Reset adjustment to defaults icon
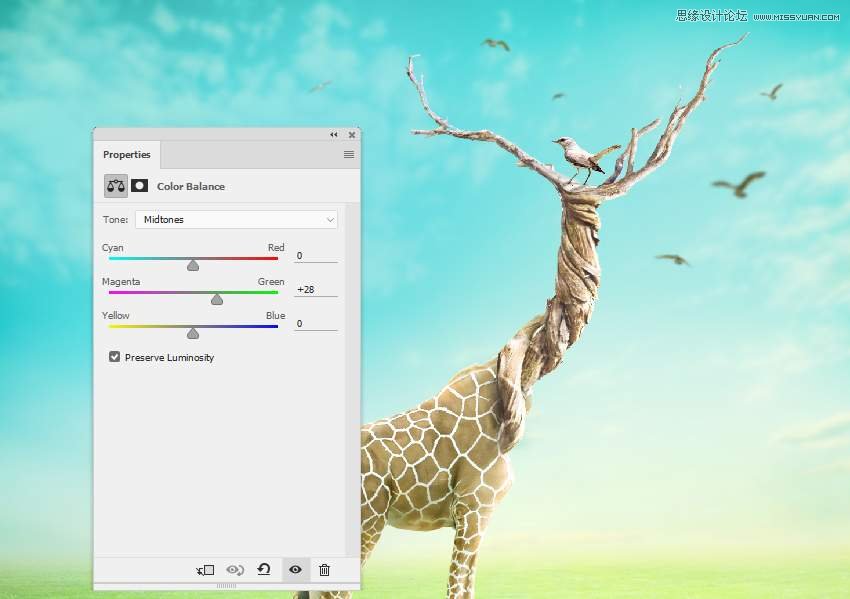850x599 pixels. click(x=264, y=570)
